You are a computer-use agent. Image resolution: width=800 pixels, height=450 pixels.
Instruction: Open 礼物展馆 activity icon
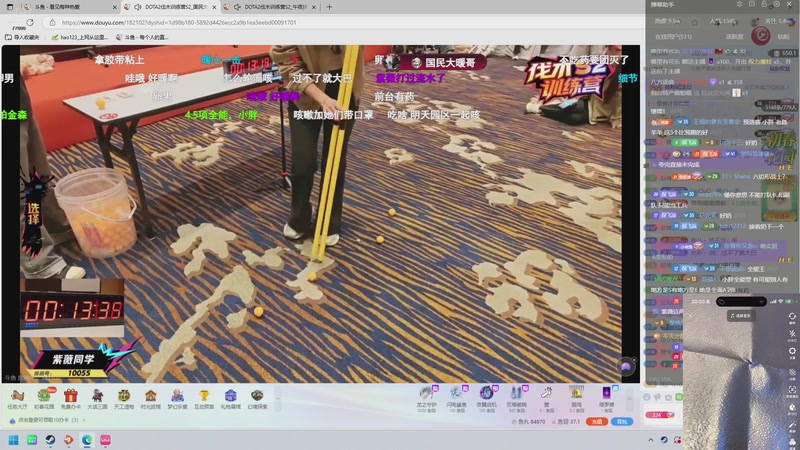[231, 399]
